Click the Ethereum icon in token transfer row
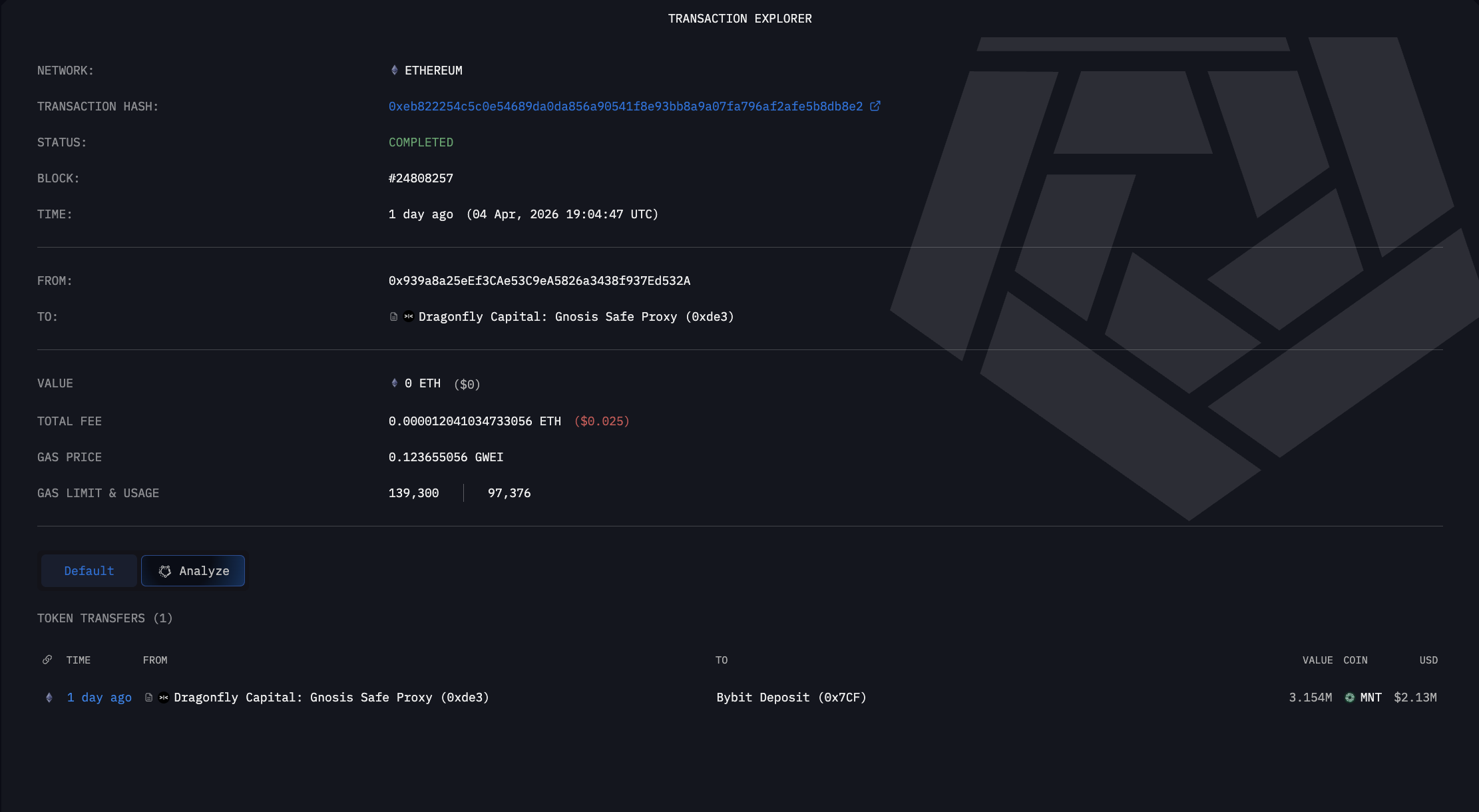1479x812 pixels. click(49, 698)
